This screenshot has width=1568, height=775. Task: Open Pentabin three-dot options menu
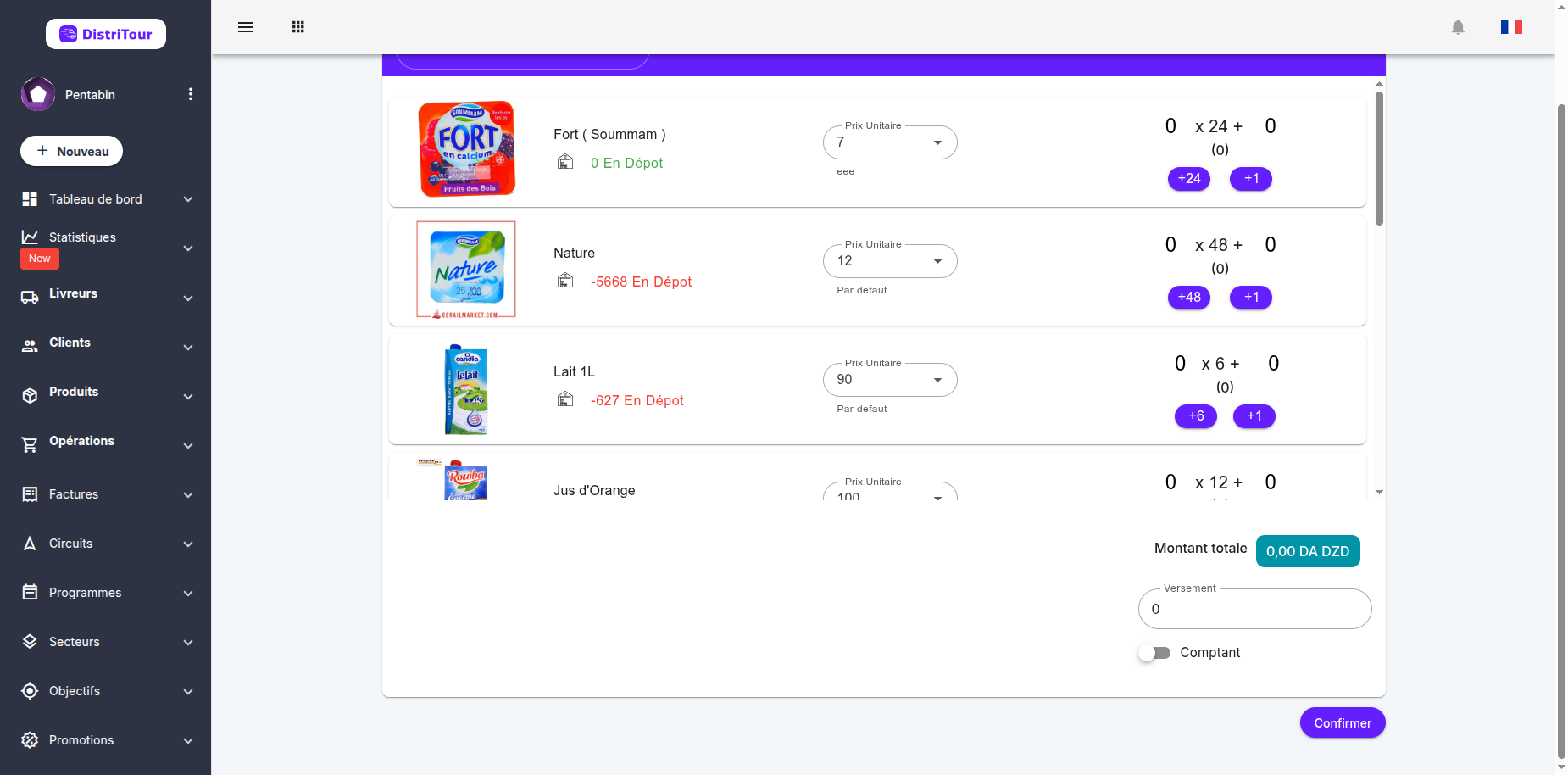(x=191, y=94)
